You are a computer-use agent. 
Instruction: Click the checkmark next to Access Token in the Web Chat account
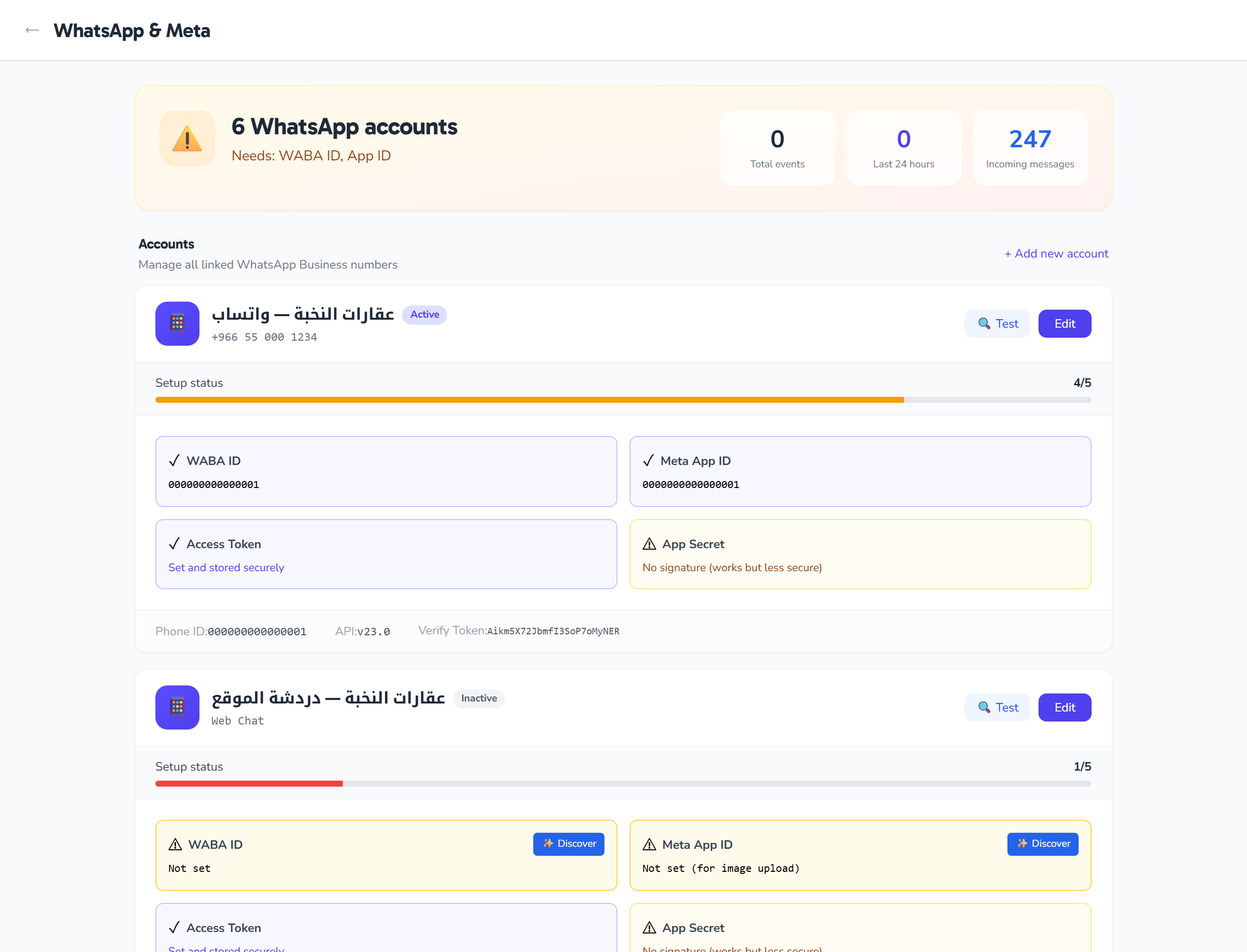click(174, 927)
